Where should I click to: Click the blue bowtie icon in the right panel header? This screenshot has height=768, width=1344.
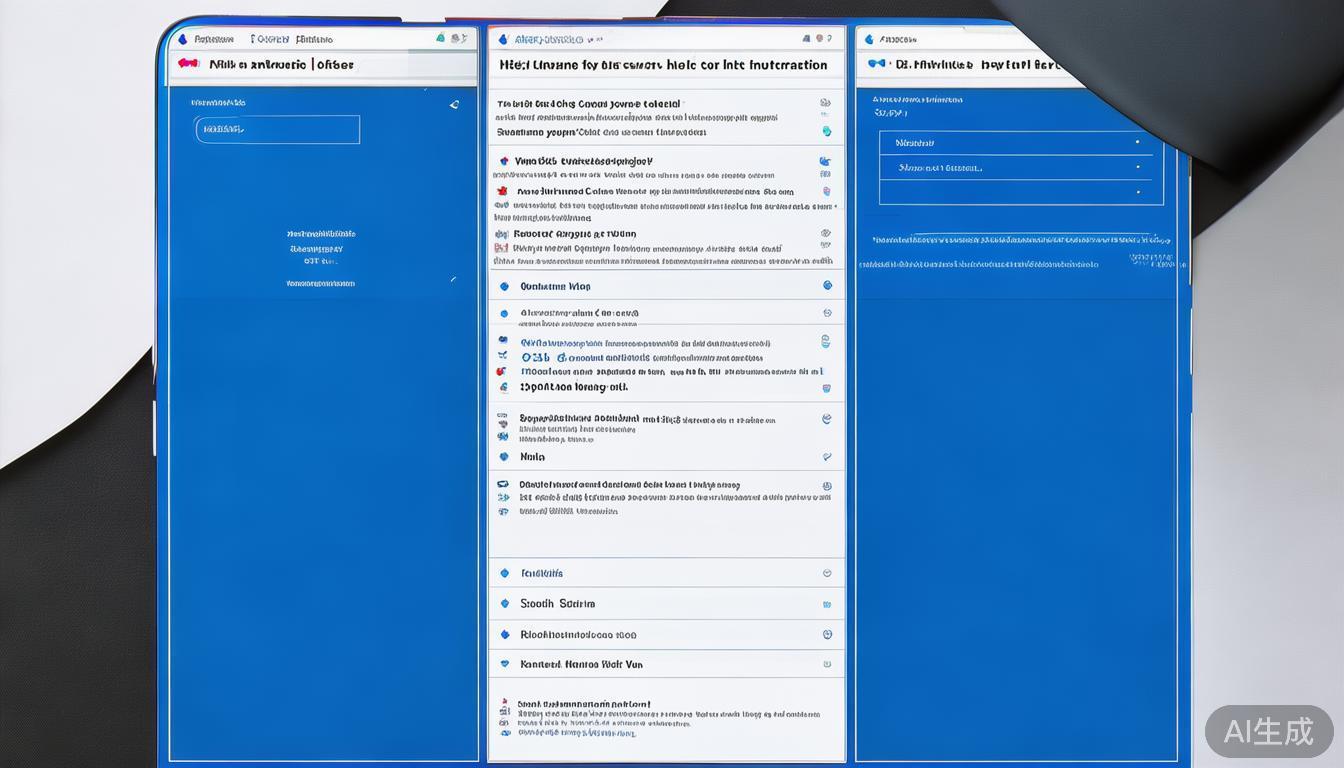pos(876,64)
